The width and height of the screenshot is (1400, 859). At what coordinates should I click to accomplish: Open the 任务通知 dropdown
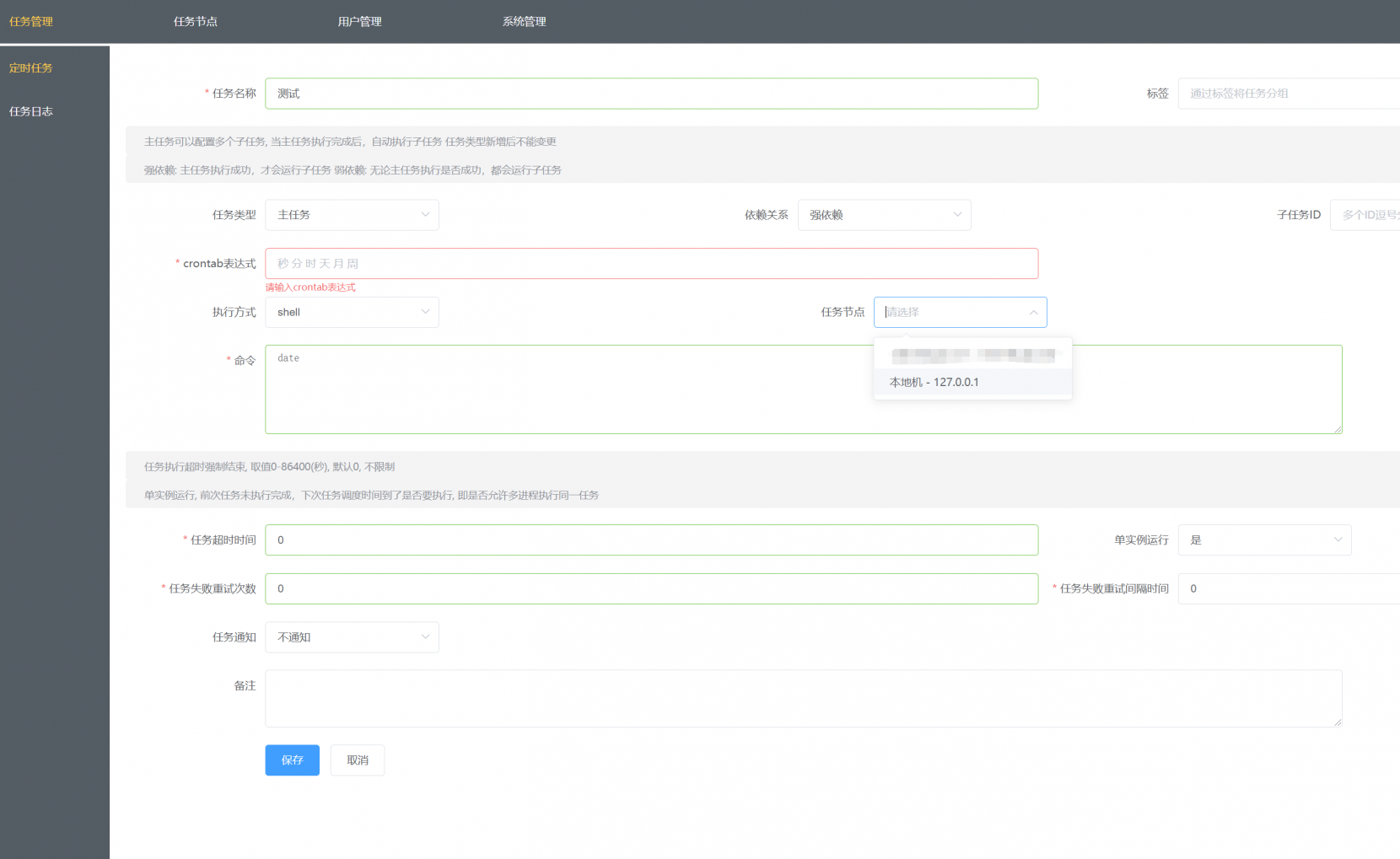coord(353,637)
